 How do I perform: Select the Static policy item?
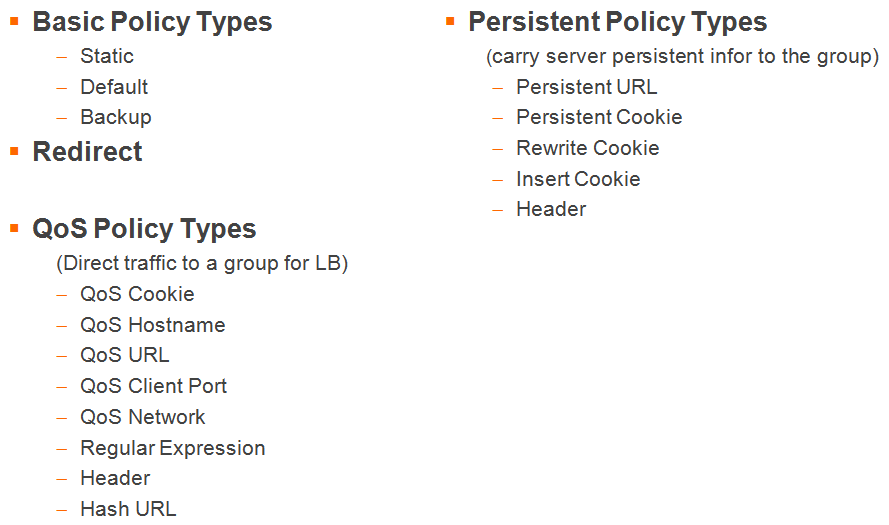[107, 56]
